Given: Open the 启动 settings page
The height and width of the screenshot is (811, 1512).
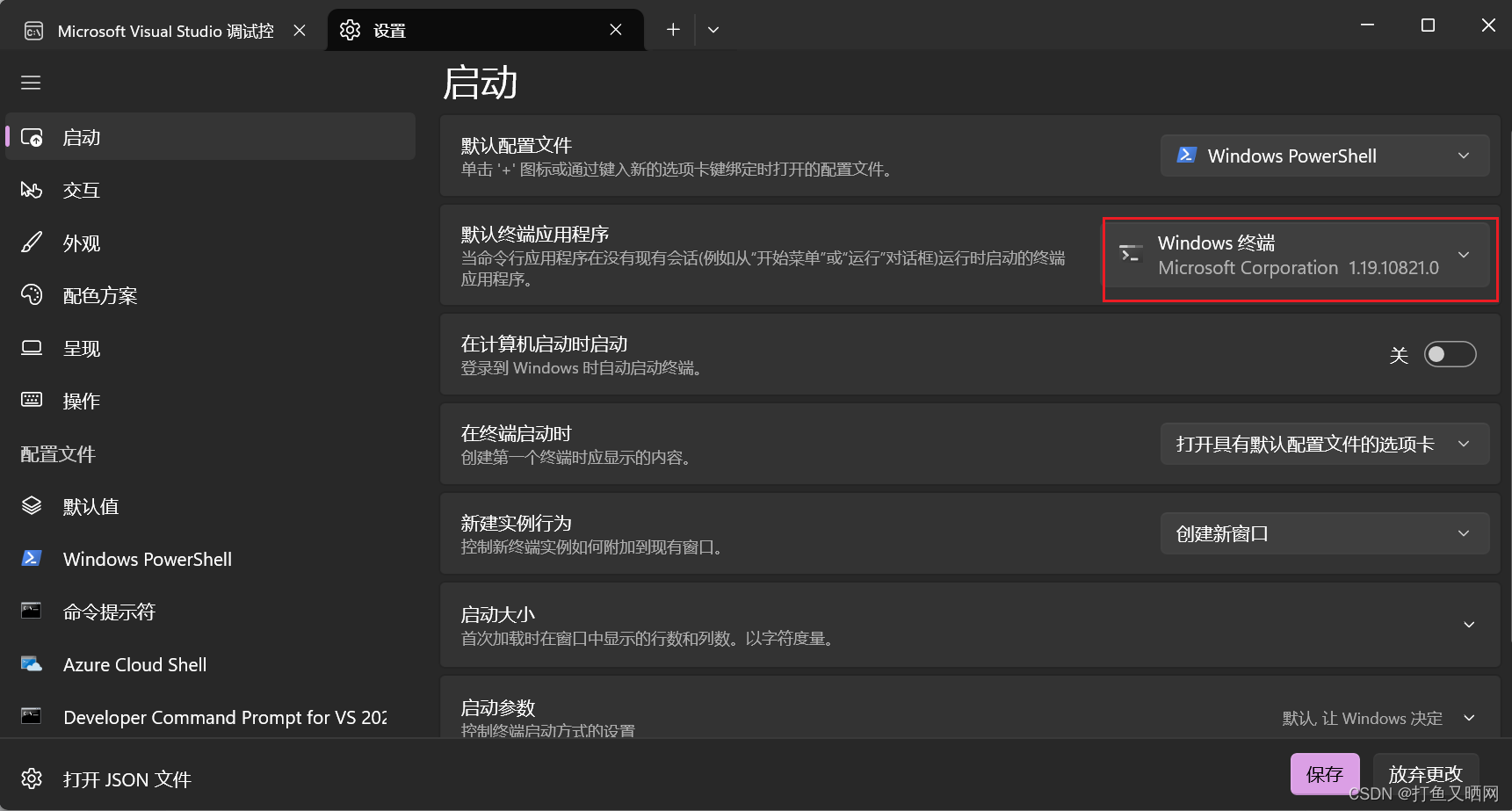Looking at the screenshot, I should pos(210,137).
